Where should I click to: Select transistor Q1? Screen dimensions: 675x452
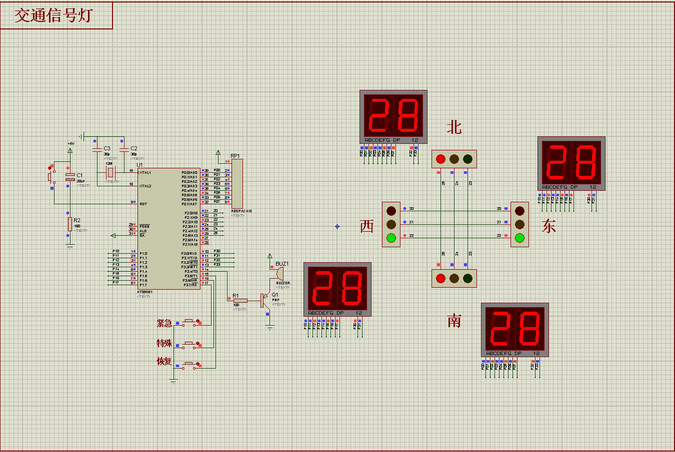coord(264,300)
